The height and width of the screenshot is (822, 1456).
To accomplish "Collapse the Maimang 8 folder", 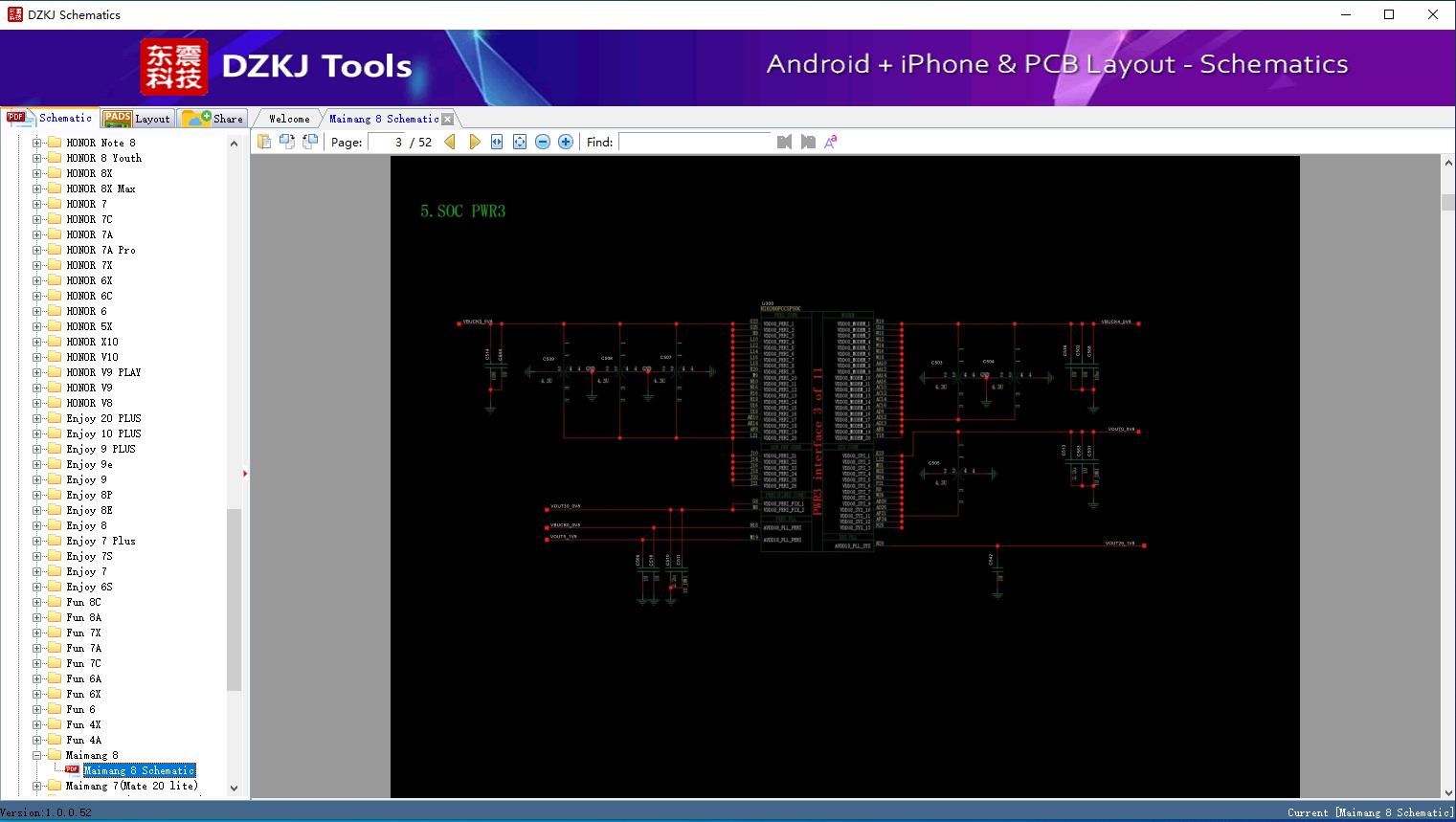I will (37, 755).
